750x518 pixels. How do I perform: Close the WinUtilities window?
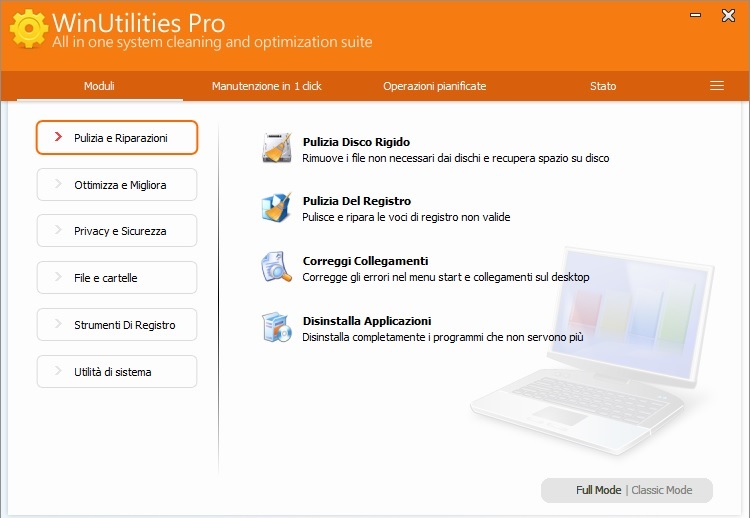click(728, 16)
